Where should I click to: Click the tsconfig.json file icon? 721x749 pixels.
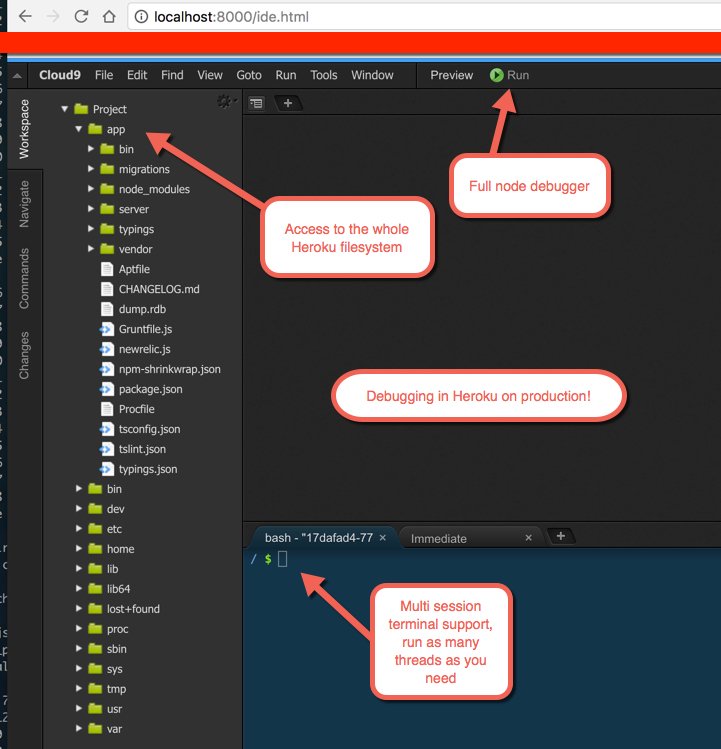[107, 429]
